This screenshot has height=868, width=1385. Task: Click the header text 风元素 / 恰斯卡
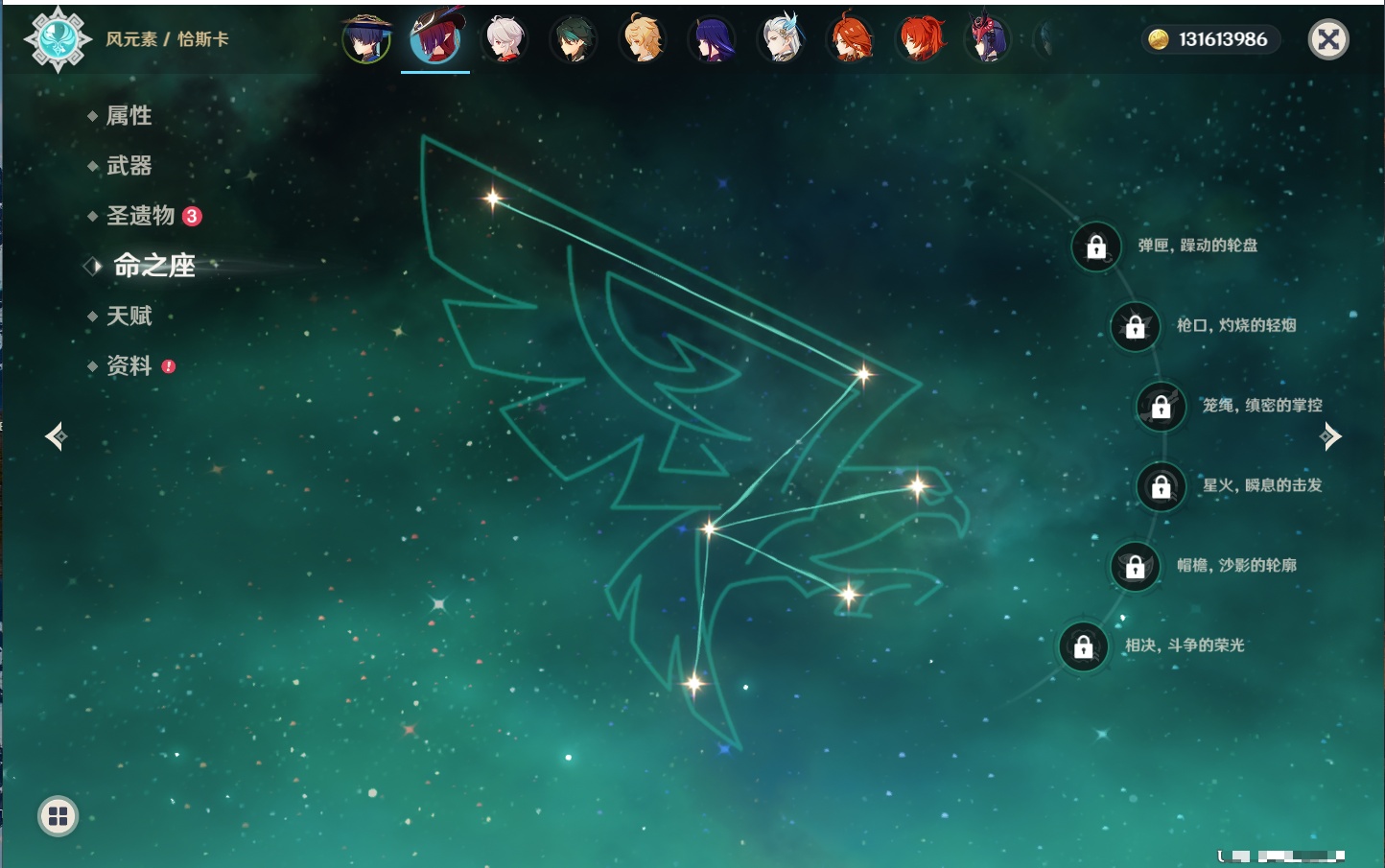(167, 39)
